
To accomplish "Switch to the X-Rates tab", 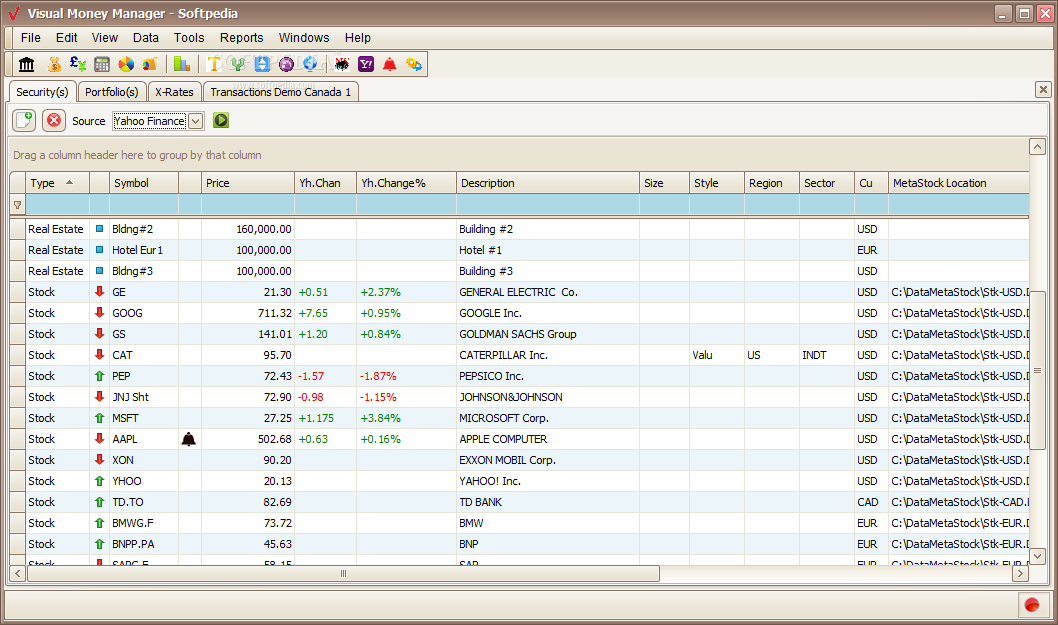I will [x=174, y=92].
